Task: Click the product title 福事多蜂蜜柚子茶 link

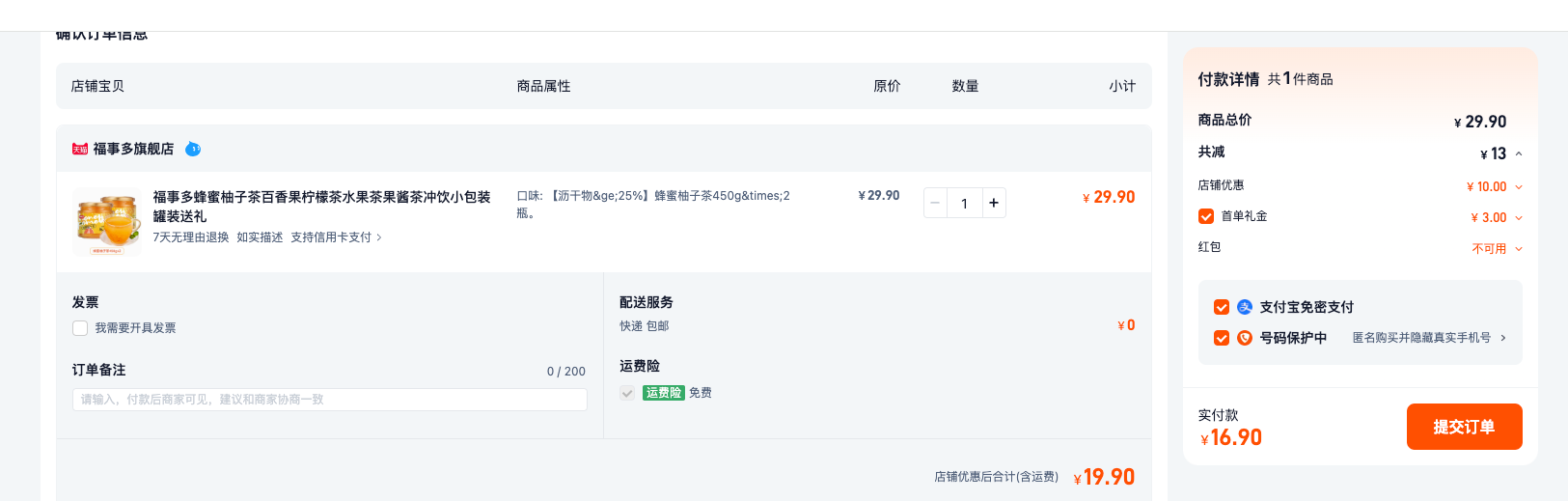Action: point(321,207)
